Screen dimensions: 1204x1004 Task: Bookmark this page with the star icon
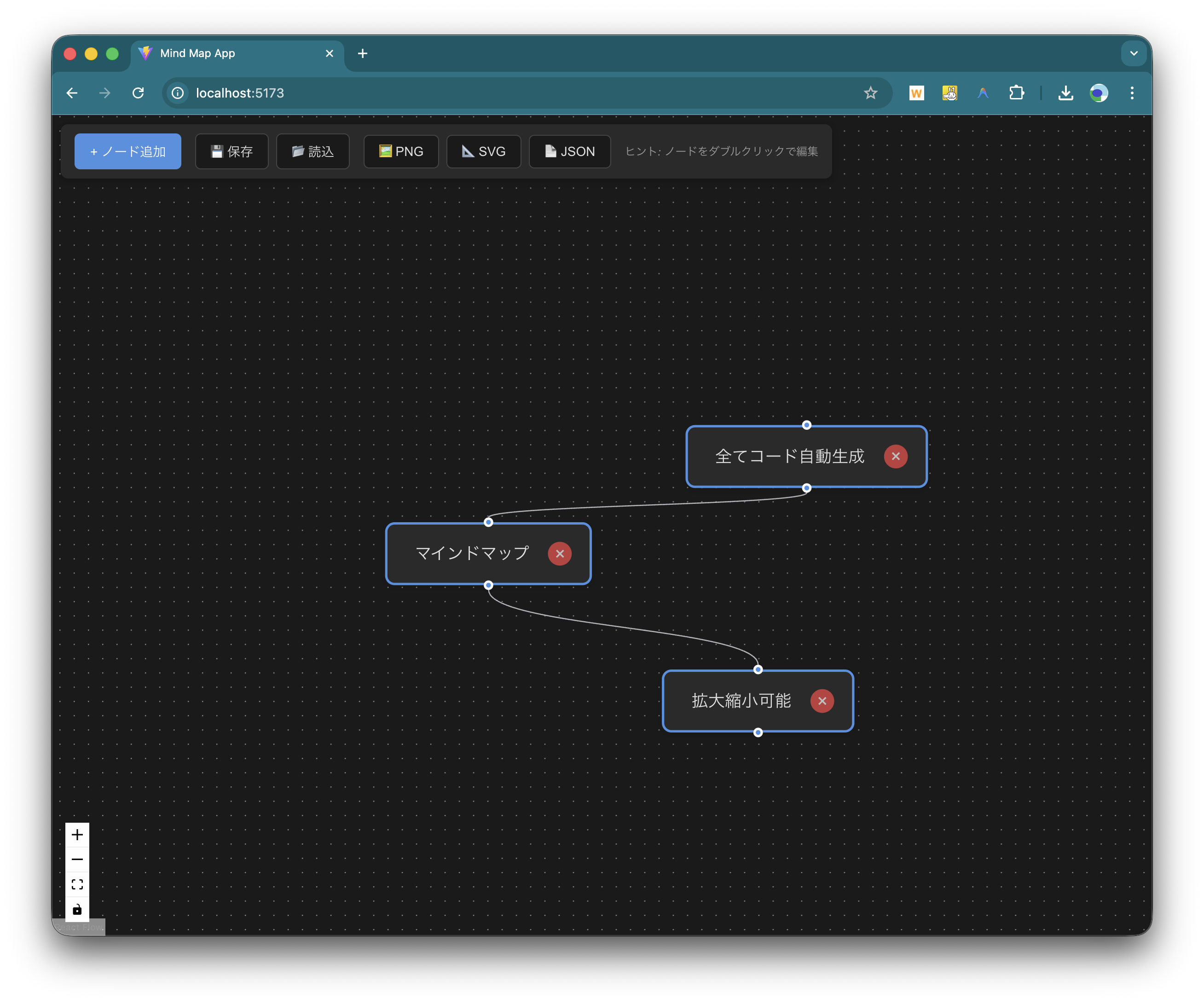(870, 93)
